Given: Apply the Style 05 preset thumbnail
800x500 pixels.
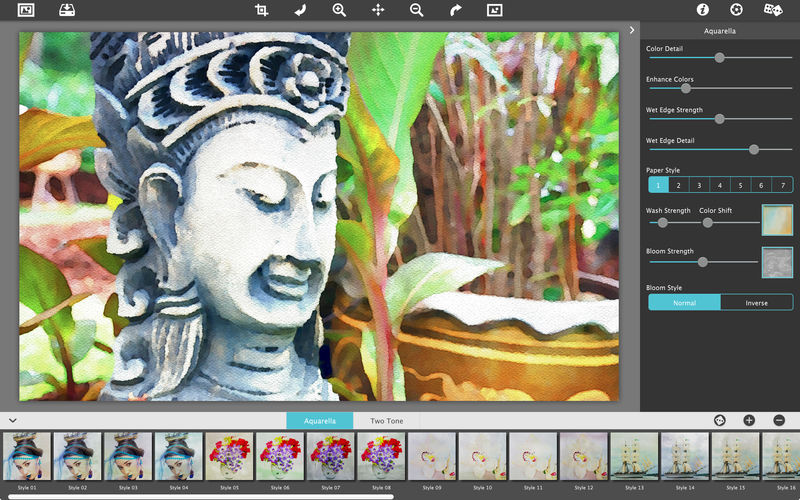Looking at the screenshot, I should pos(230,456).
